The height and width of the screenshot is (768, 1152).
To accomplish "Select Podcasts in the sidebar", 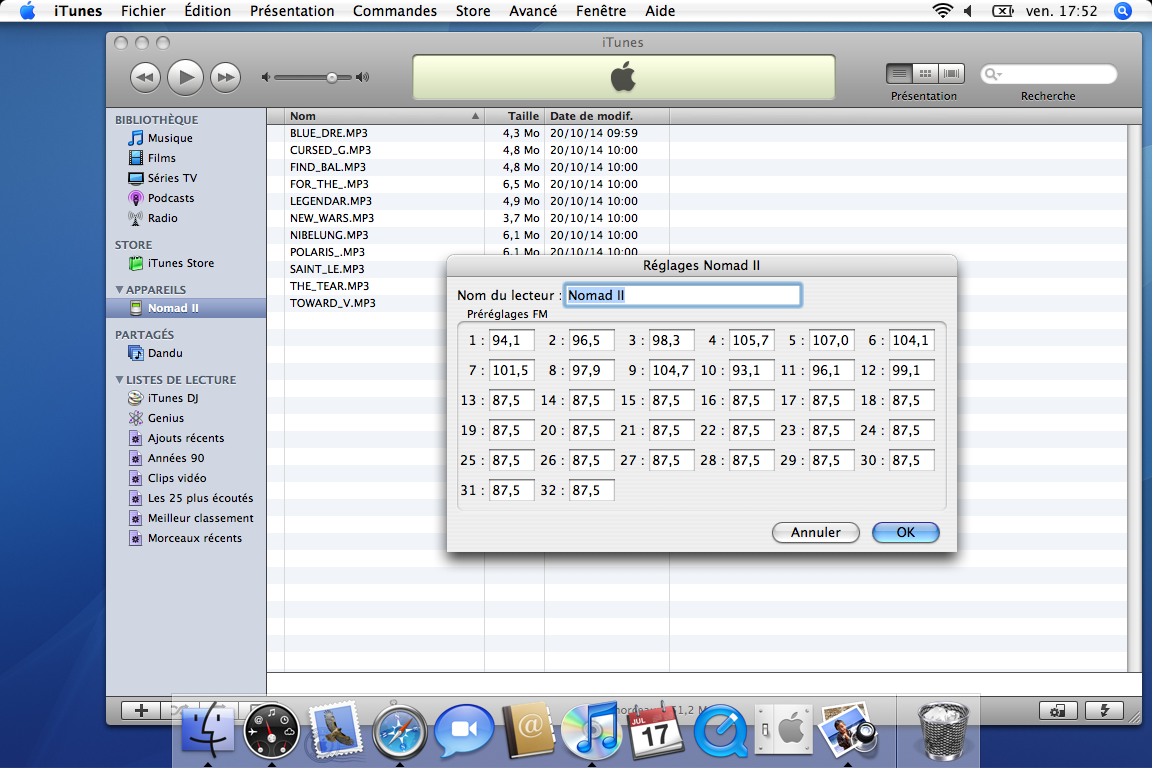I will click(x=170, y=198).
